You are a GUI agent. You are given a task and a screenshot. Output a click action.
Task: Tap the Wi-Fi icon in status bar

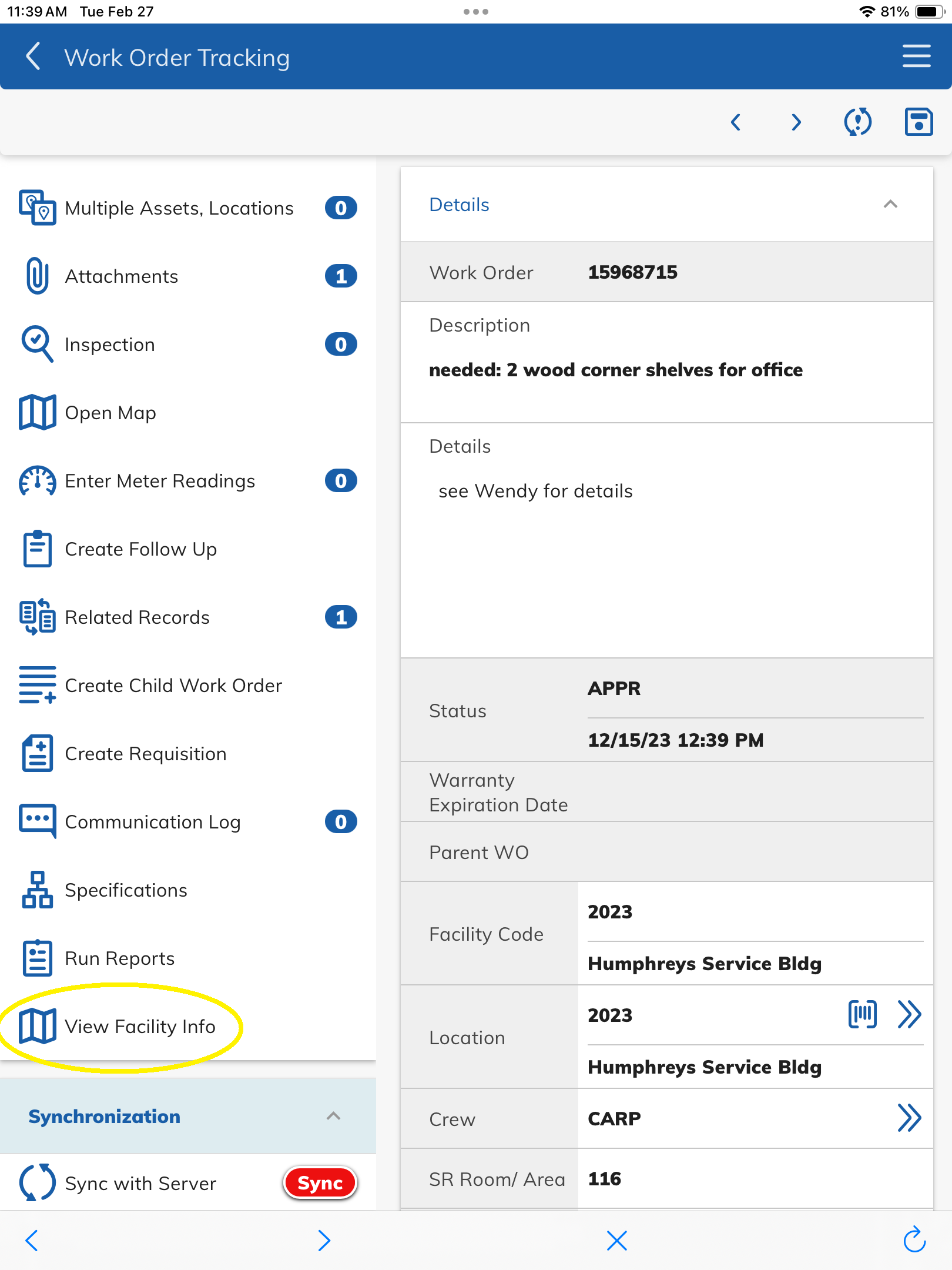coord(866,11)
